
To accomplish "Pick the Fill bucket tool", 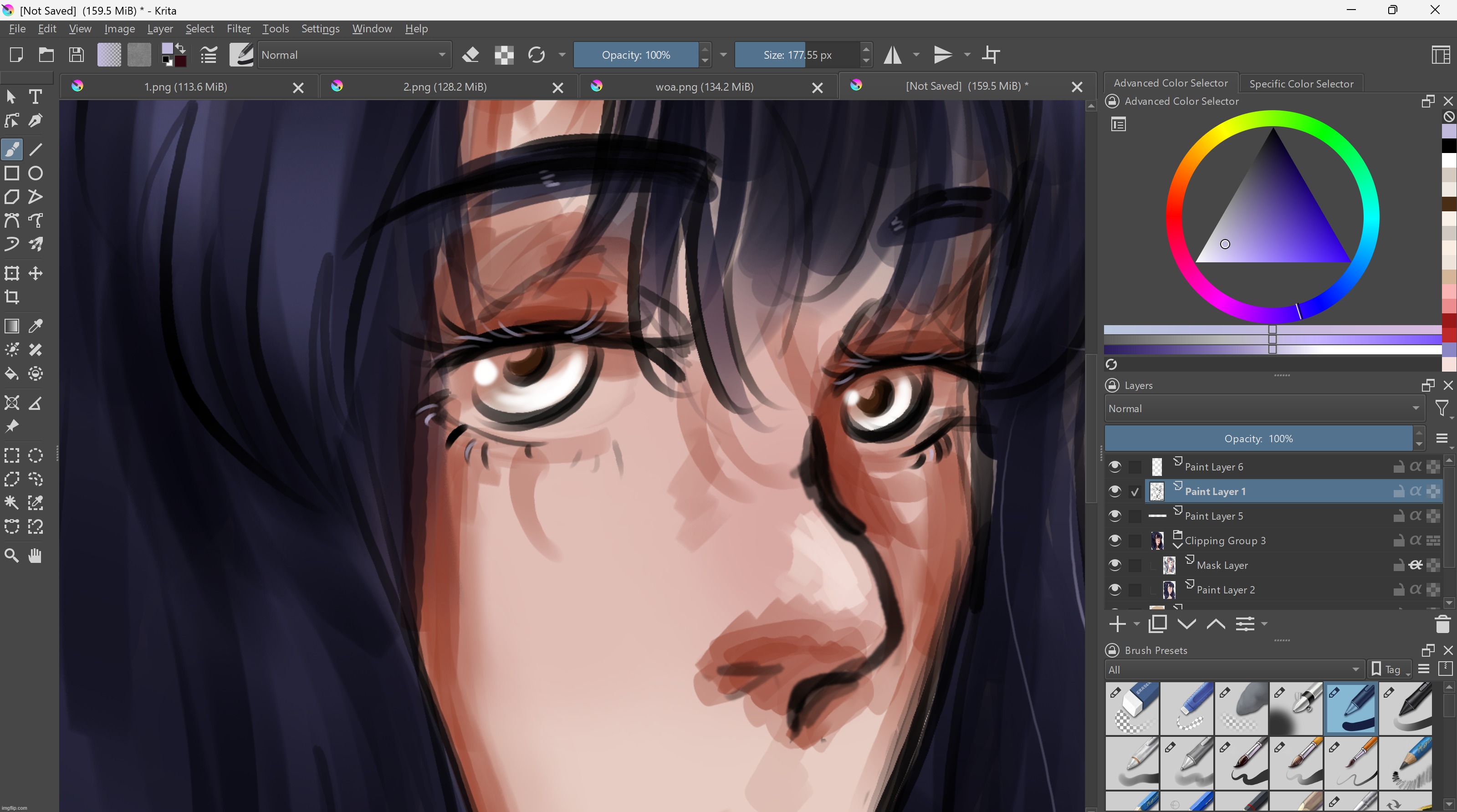I will point(12,374).
